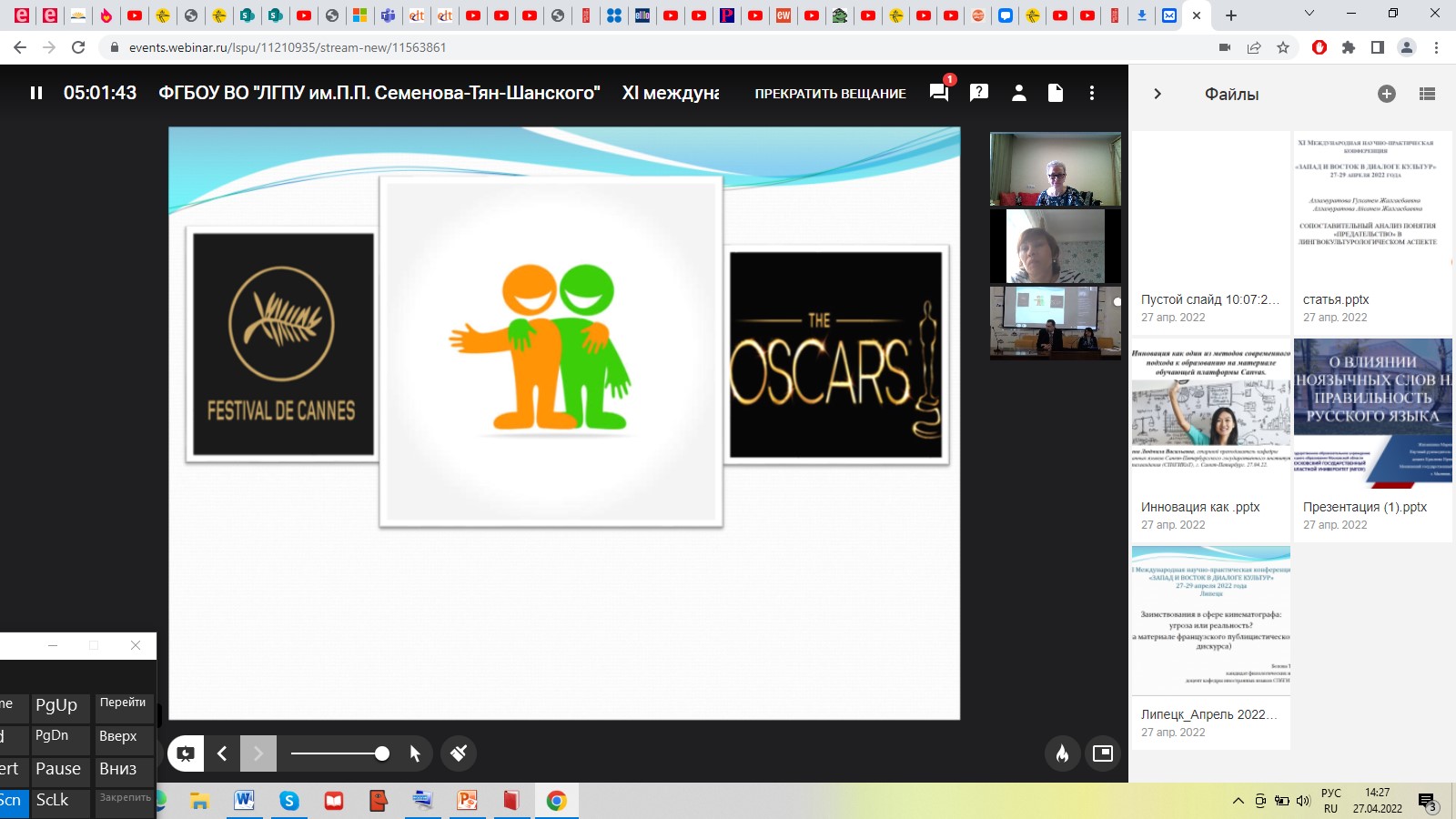Reload the page
Screen dimensions: 1456x819
[78, 47]
